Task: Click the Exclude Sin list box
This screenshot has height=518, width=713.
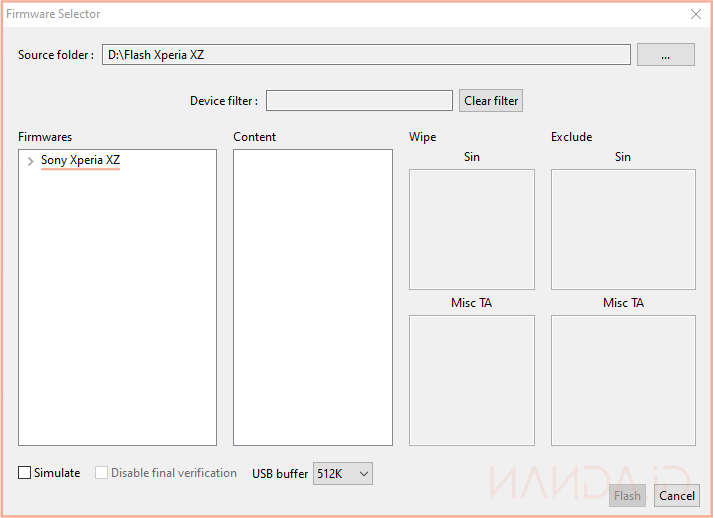Action: tap(622, 229)
